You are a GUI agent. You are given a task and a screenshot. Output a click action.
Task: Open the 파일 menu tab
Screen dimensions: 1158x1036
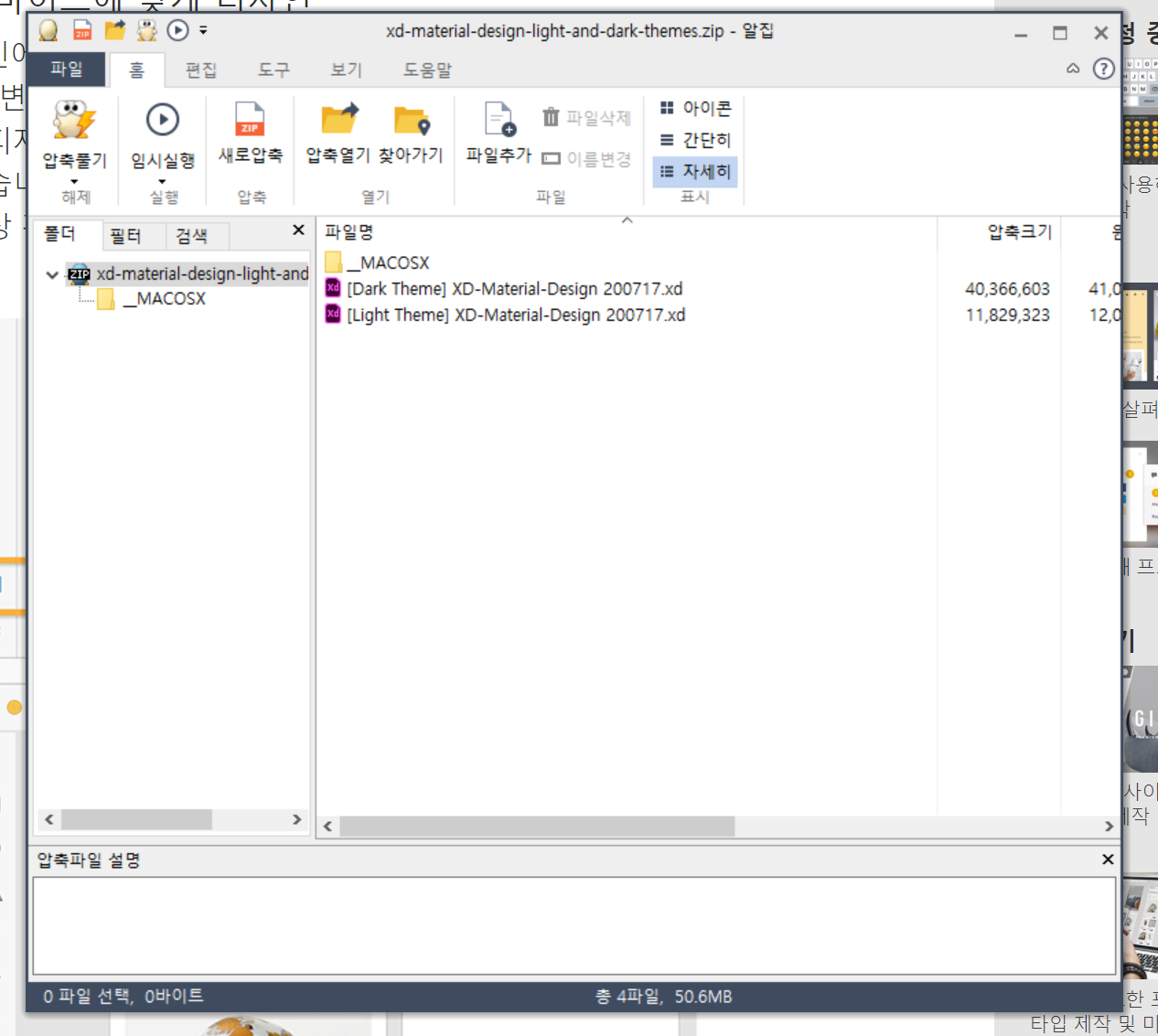point(67,69)
